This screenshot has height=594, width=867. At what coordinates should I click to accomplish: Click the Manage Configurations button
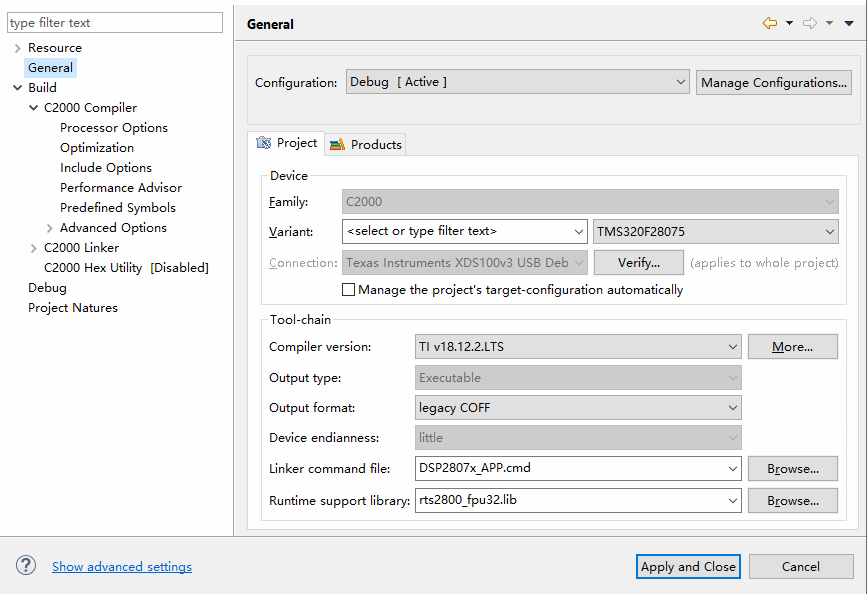(x=774, y=82)
